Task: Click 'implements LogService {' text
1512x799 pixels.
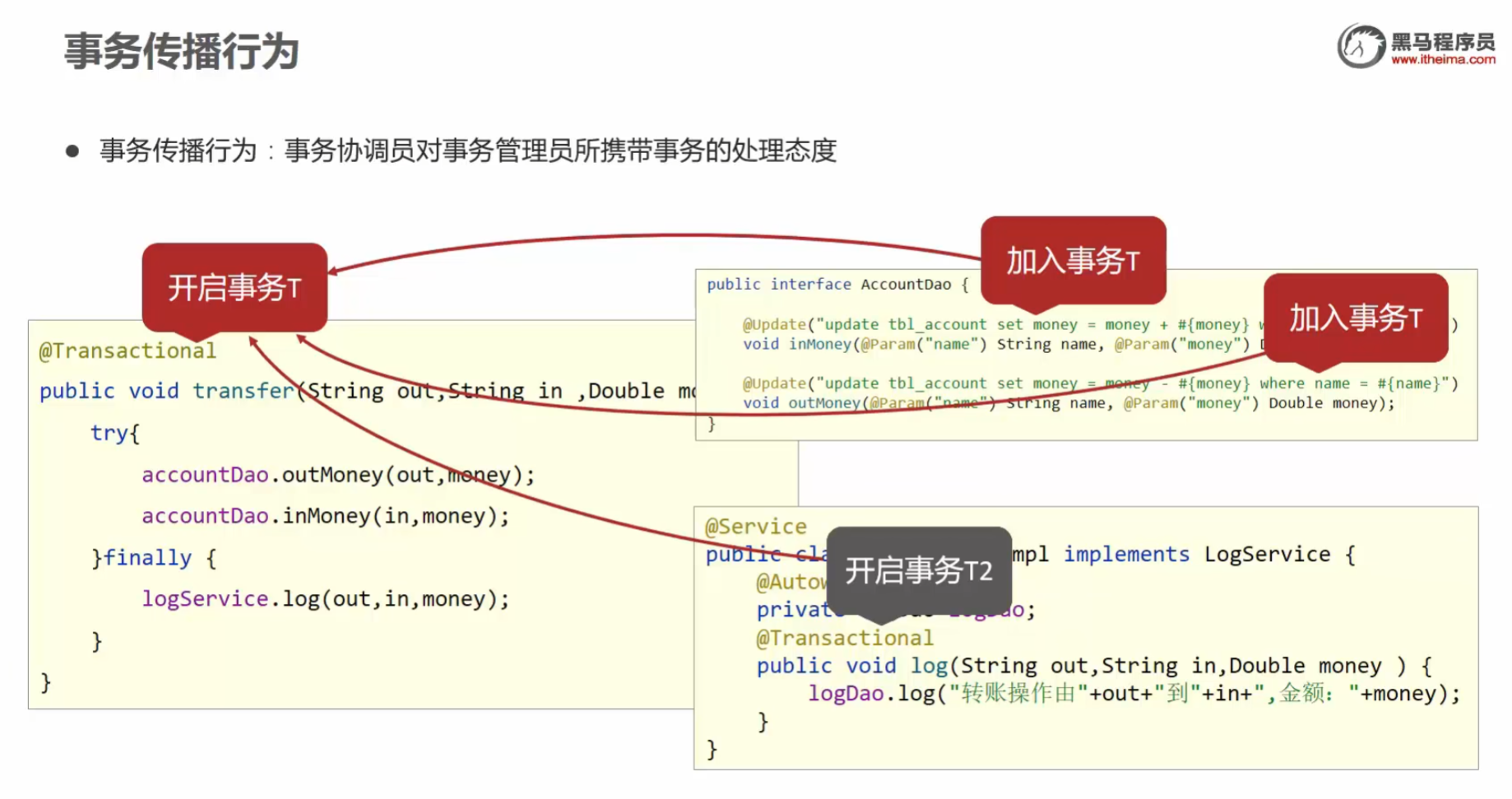Action: click(1209, 555)
